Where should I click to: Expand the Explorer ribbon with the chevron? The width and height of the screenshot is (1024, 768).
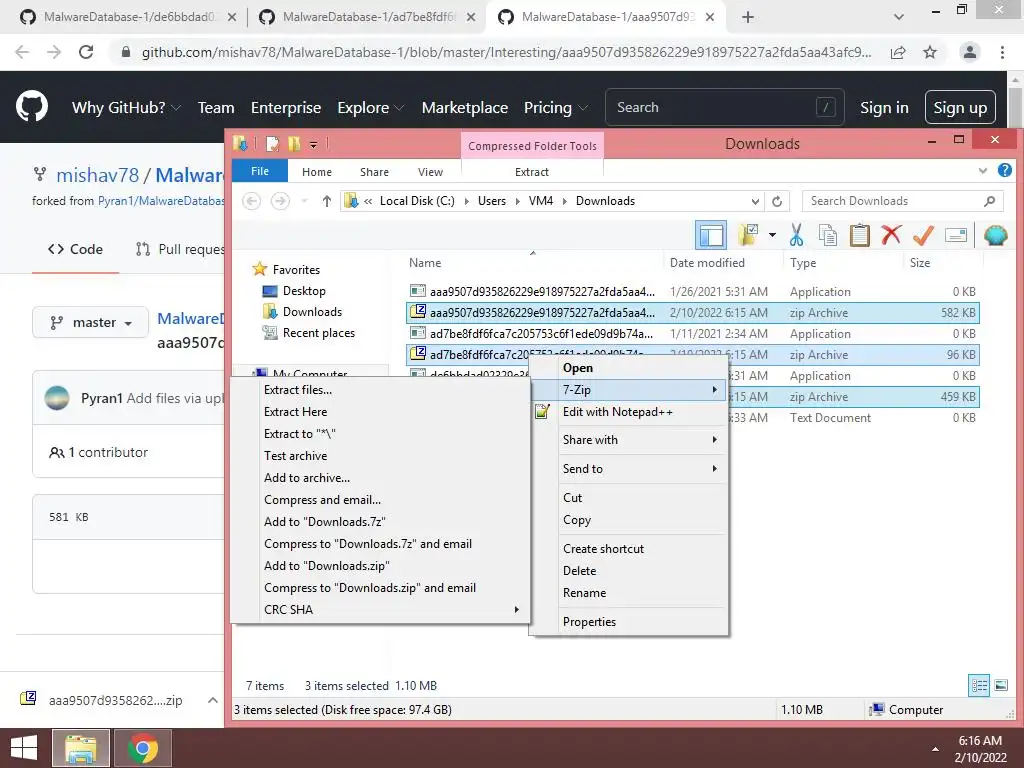click(x=983, y=171)
